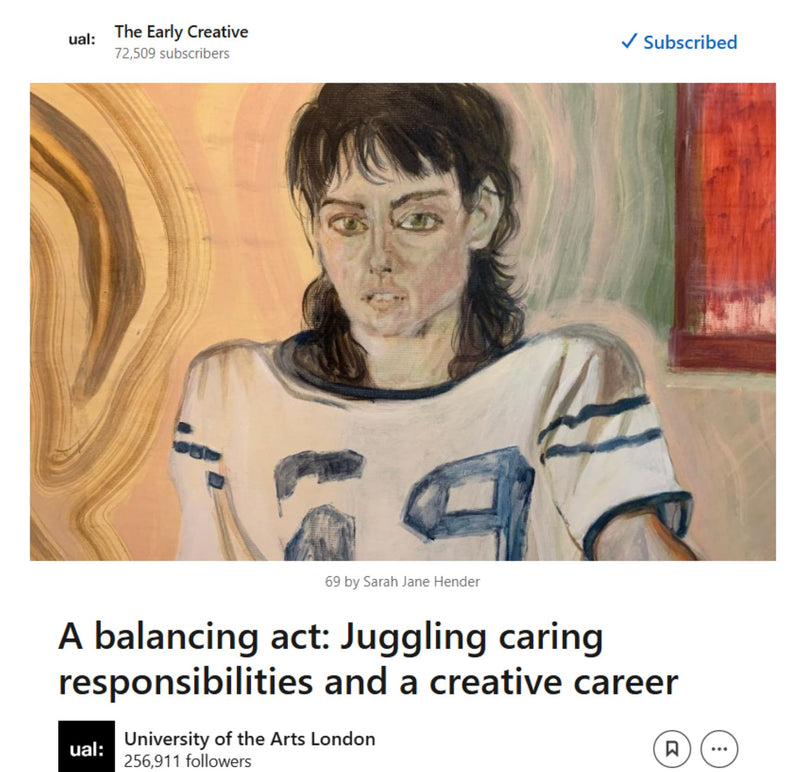
Task: Toggle the Subscribed button off
Action: click(x=679, y=42)
